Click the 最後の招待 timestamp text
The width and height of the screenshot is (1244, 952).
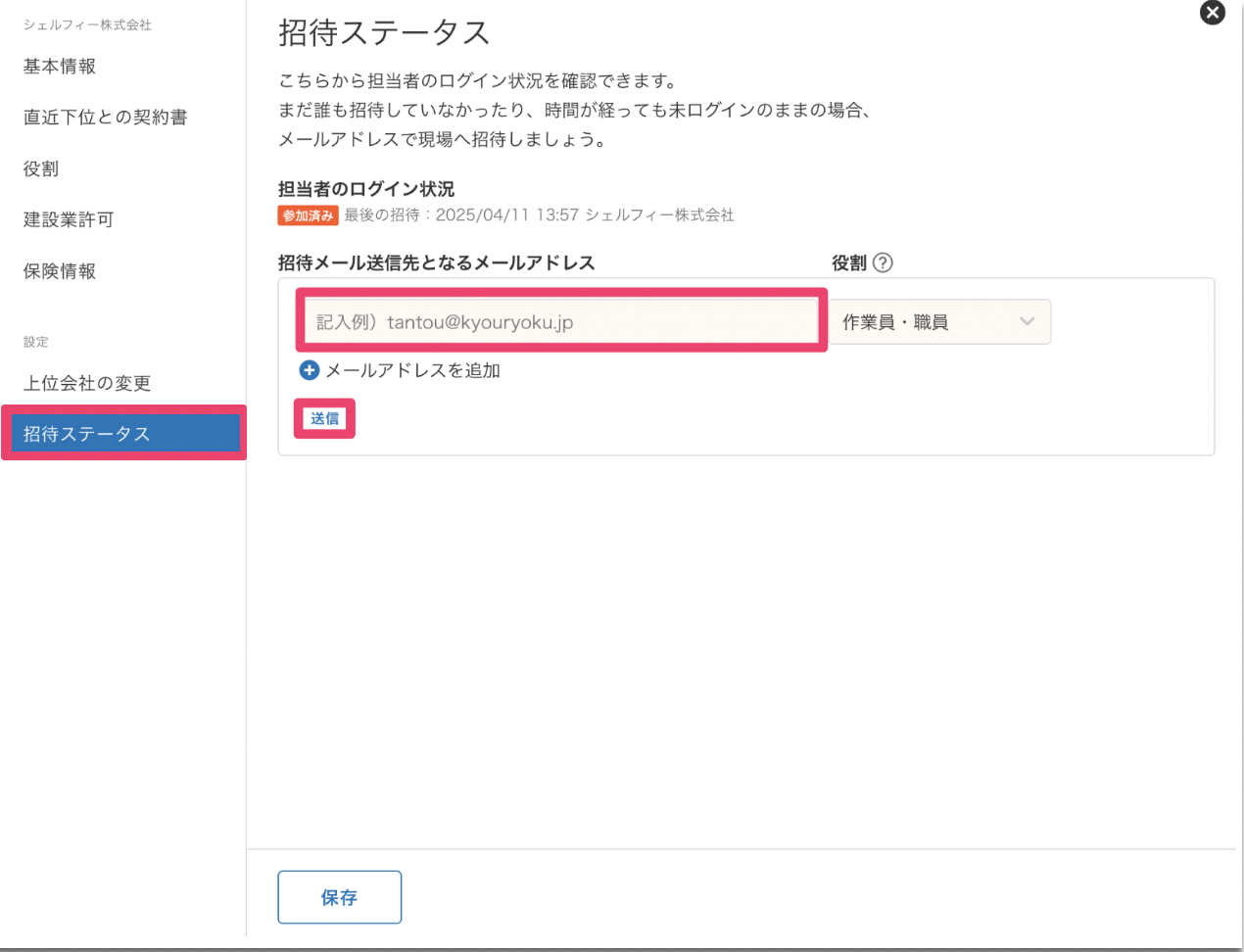(x=539, y=215)
